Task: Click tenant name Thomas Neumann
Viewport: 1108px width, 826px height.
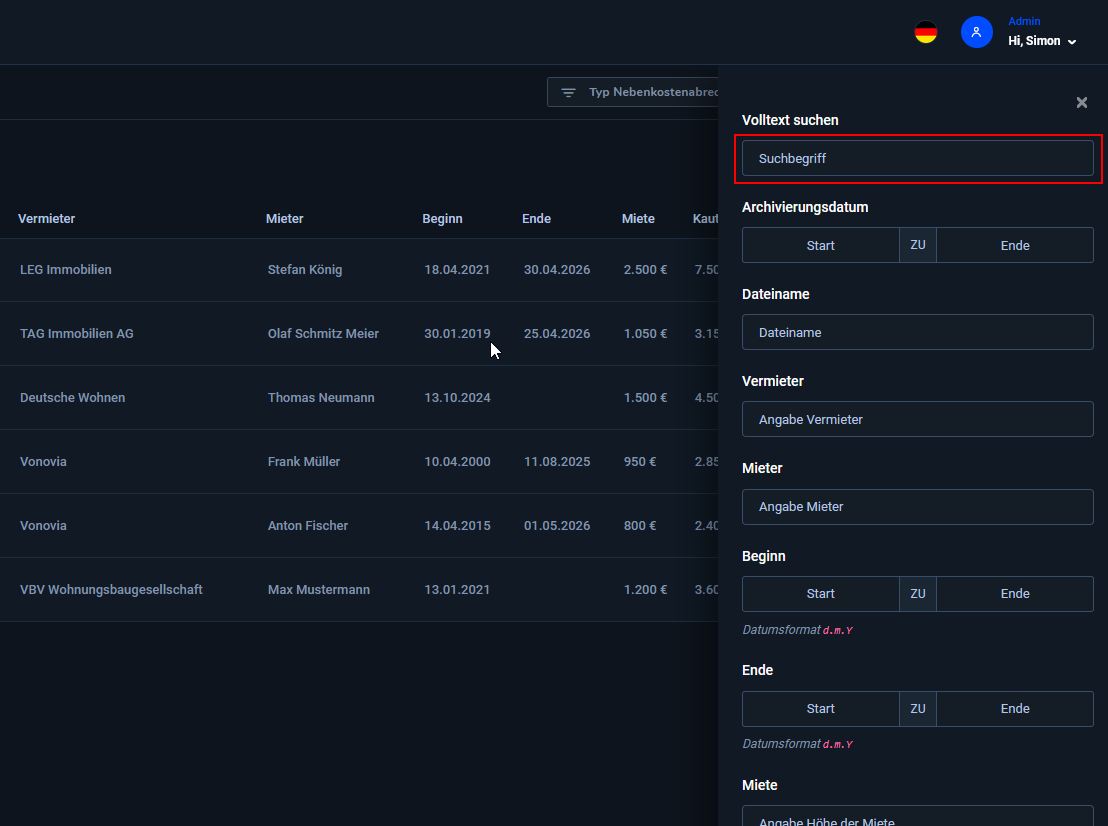Action: (x=321, y=398)
